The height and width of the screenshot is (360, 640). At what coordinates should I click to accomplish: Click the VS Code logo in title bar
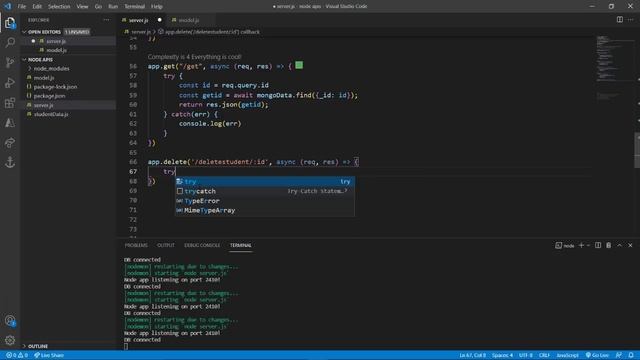tap(8, 6)
